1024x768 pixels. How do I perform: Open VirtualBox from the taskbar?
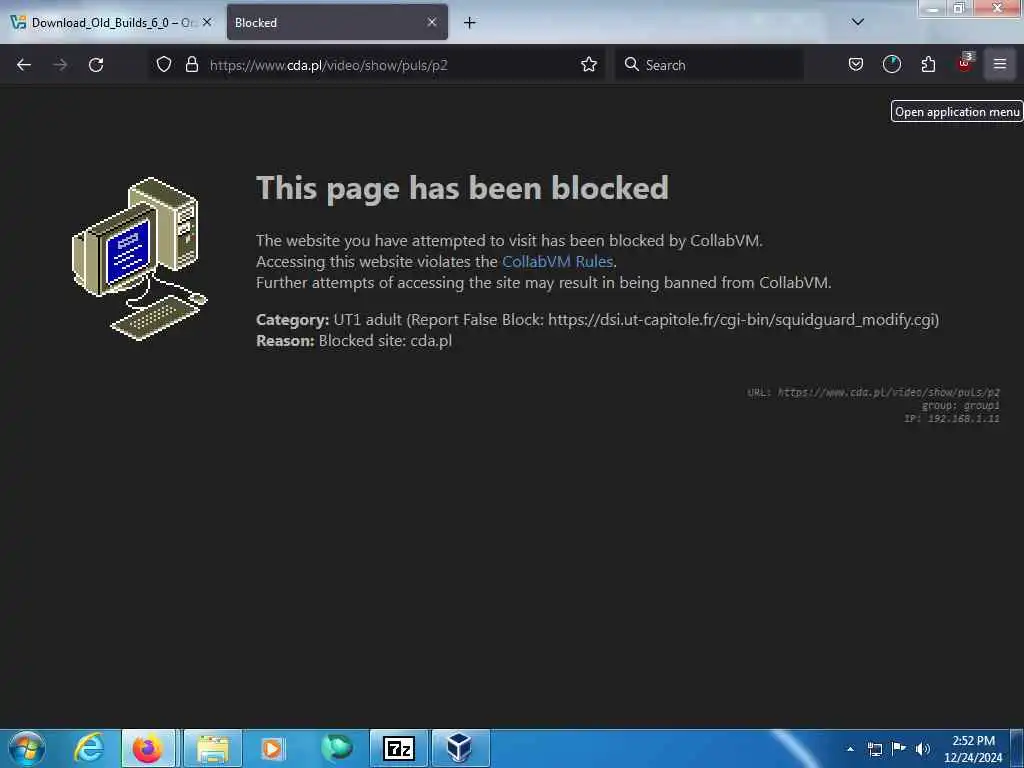460,748
